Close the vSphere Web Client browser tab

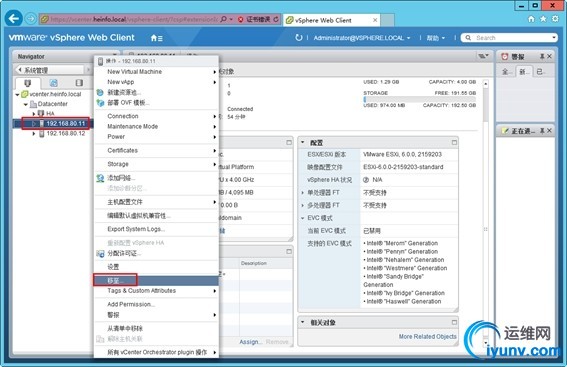point(375,20)
